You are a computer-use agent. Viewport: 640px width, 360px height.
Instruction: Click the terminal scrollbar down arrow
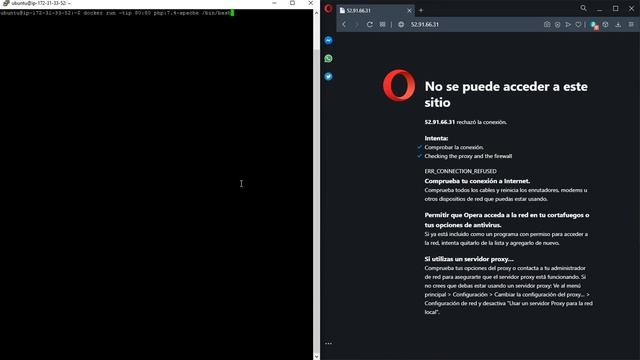click(x=316, y=356)
